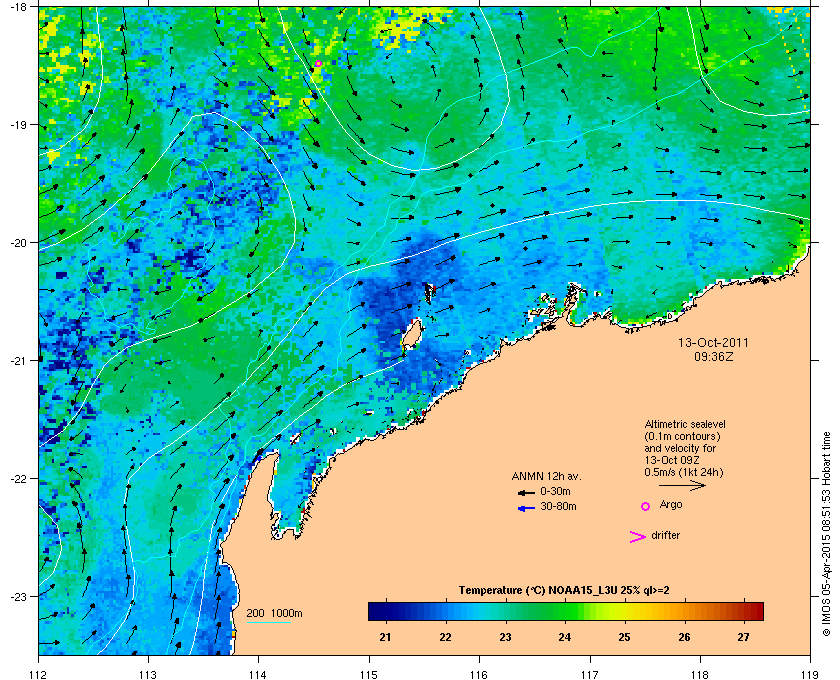The width and height of the screenshot is (840, 680).
Task: Click the cyan isobath line legend sample
Action: (x=269, y=622)
